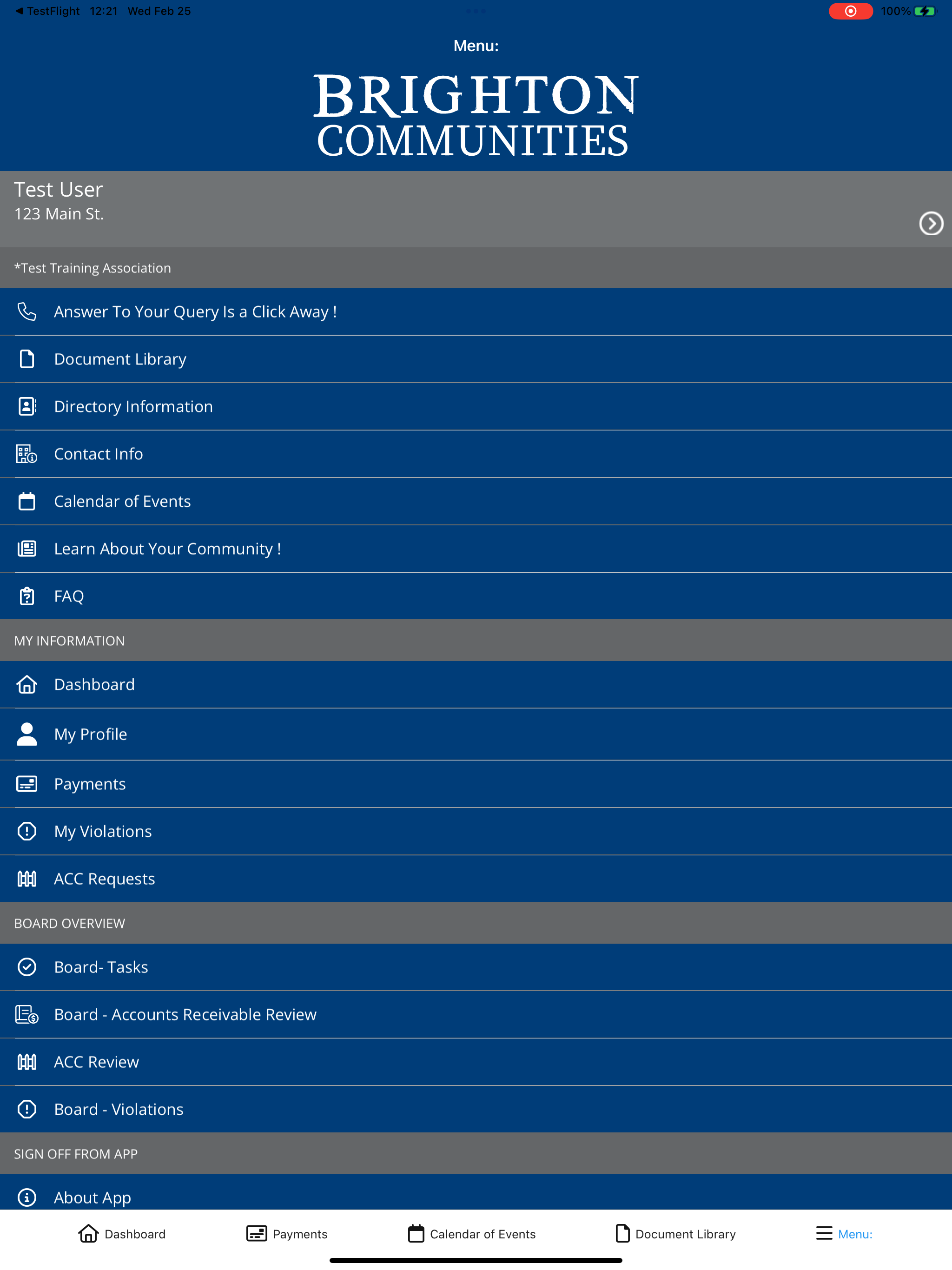Tap the document icon next to Document Library in the menu list
The image size is (952, 1270).
(x=26, y=359)
